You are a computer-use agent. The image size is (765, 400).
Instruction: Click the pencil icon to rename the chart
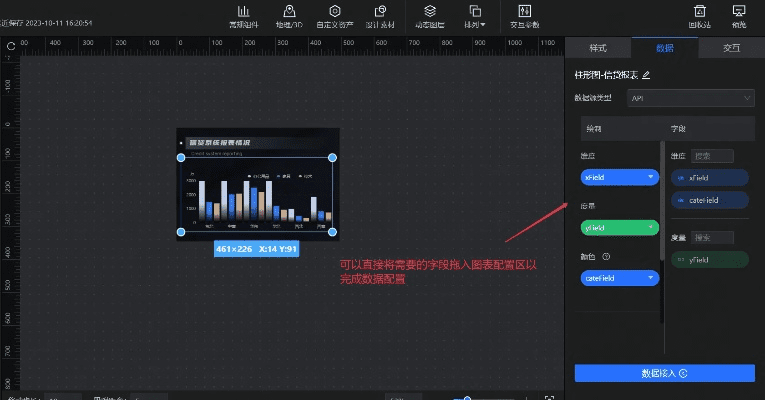coord(646,75)
